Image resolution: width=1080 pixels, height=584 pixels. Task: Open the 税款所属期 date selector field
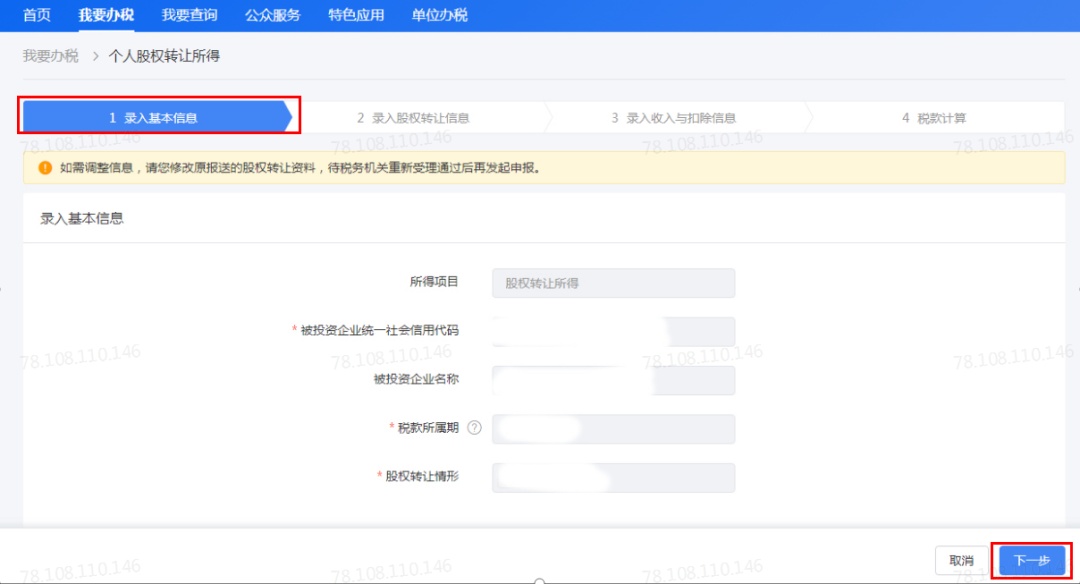[x=613, y=429]
